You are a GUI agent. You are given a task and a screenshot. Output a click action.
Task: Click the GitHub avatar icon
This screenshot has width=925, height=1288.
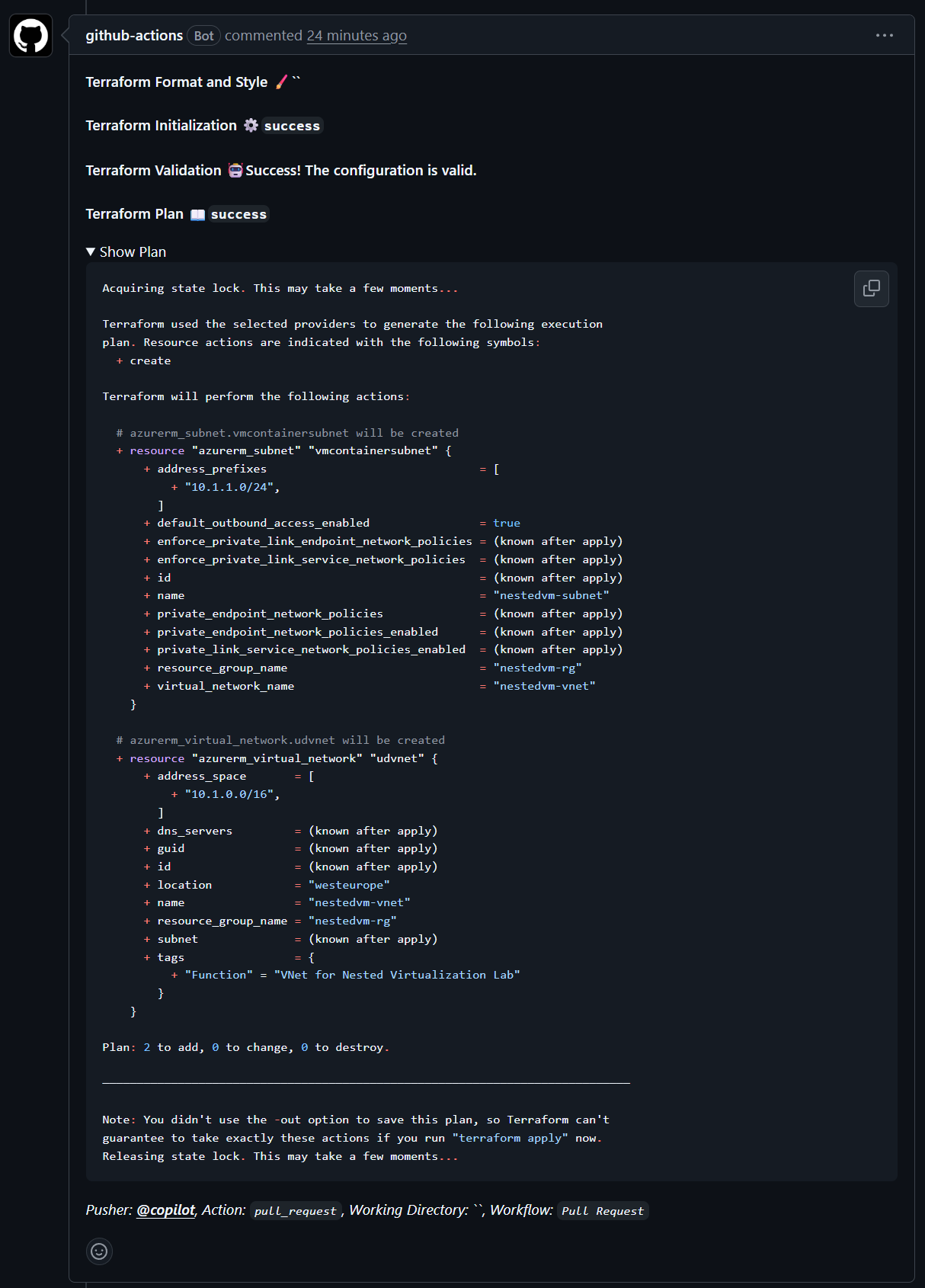[x=31, y=36]
